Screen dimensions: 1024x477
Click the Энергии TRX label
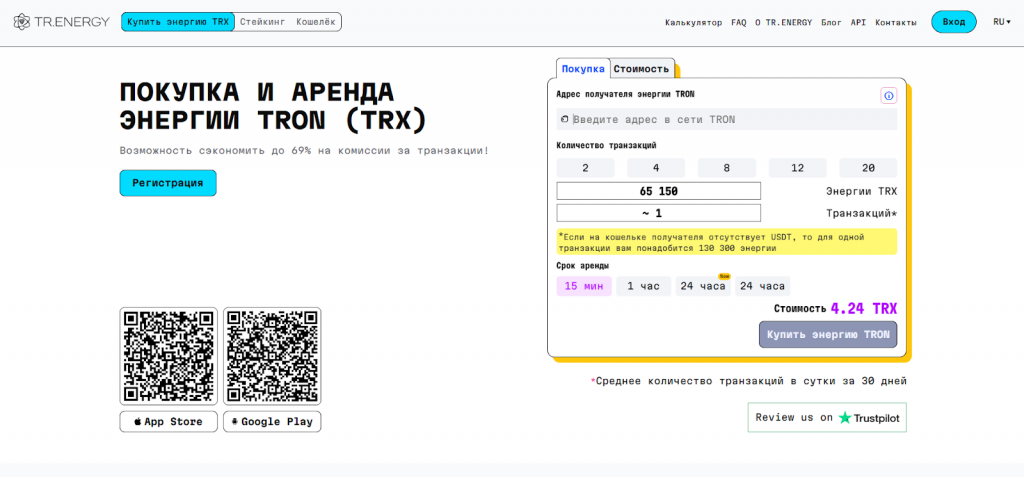[x=861, y=191]
